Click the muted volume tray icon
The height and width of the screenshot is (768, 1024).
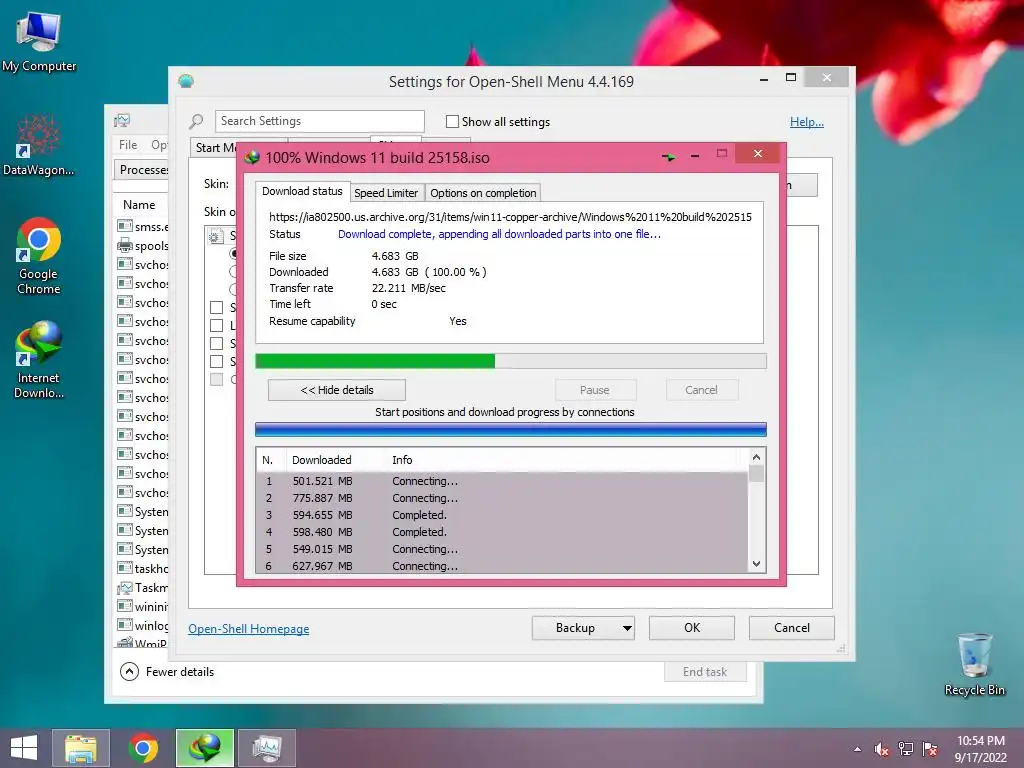click(x=882, y=749)
